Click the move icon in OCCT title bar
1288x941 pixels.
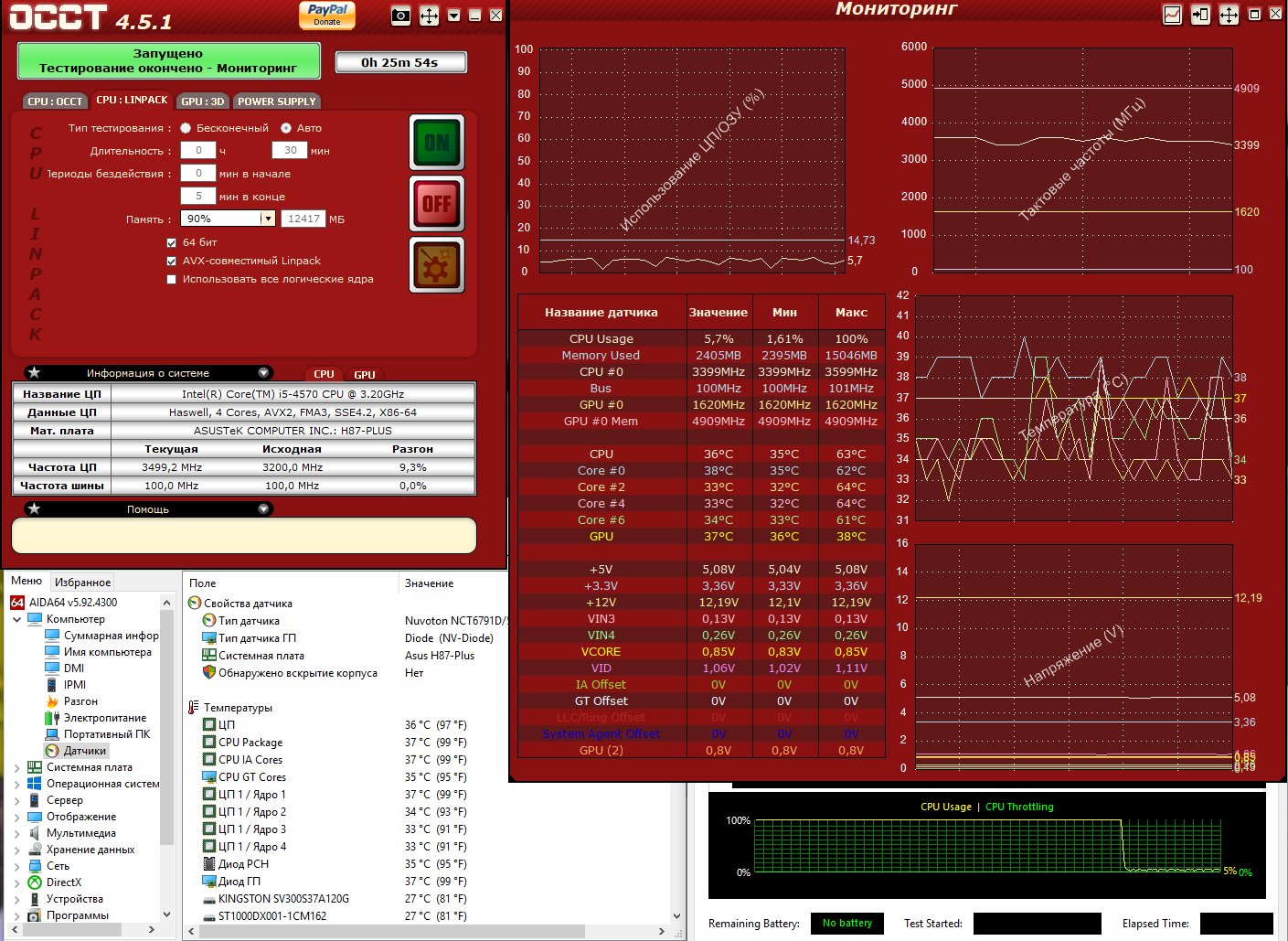tap(429, 16)
